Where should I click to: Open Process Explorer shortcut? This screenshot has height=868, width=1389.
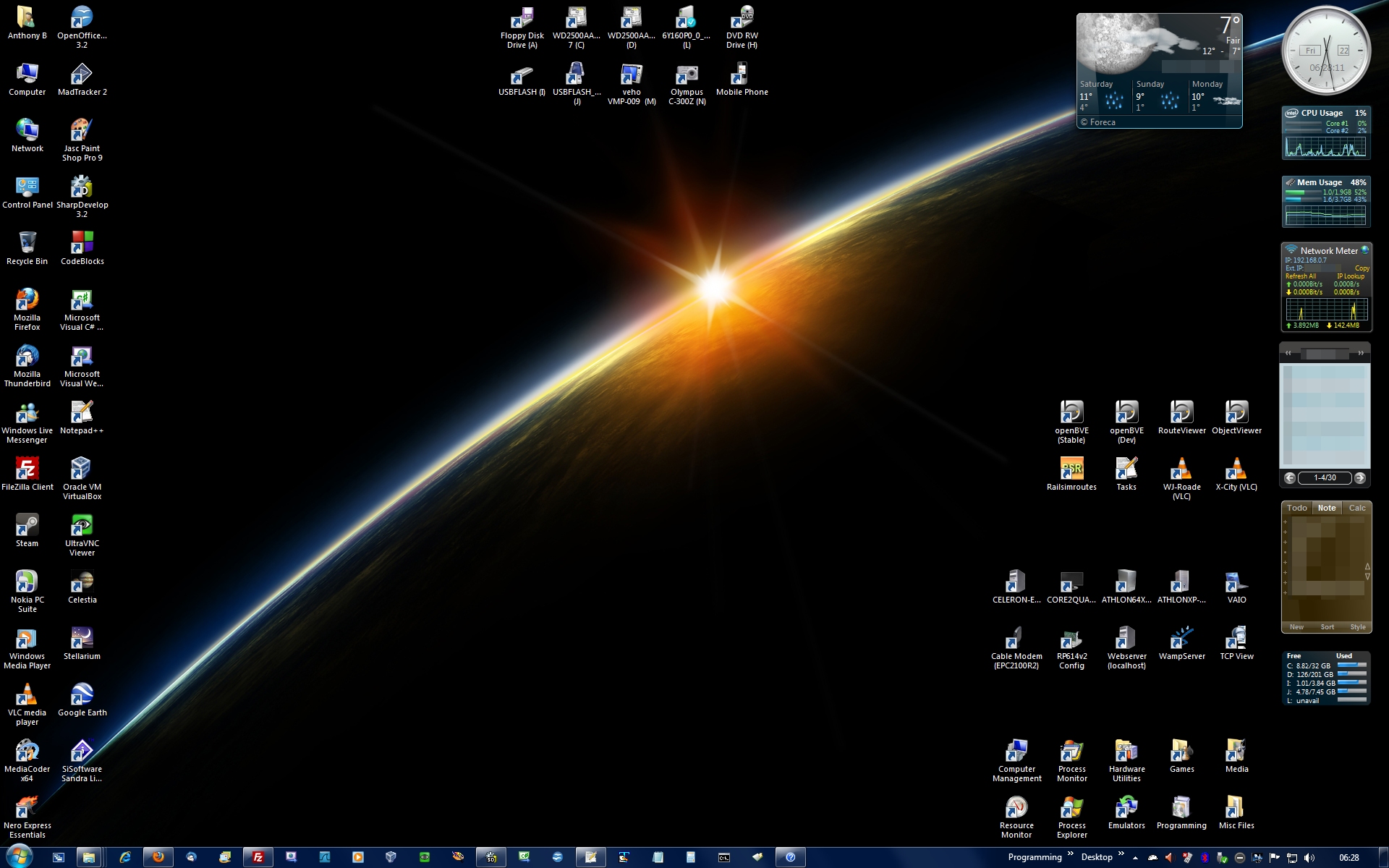point(1071,809)
